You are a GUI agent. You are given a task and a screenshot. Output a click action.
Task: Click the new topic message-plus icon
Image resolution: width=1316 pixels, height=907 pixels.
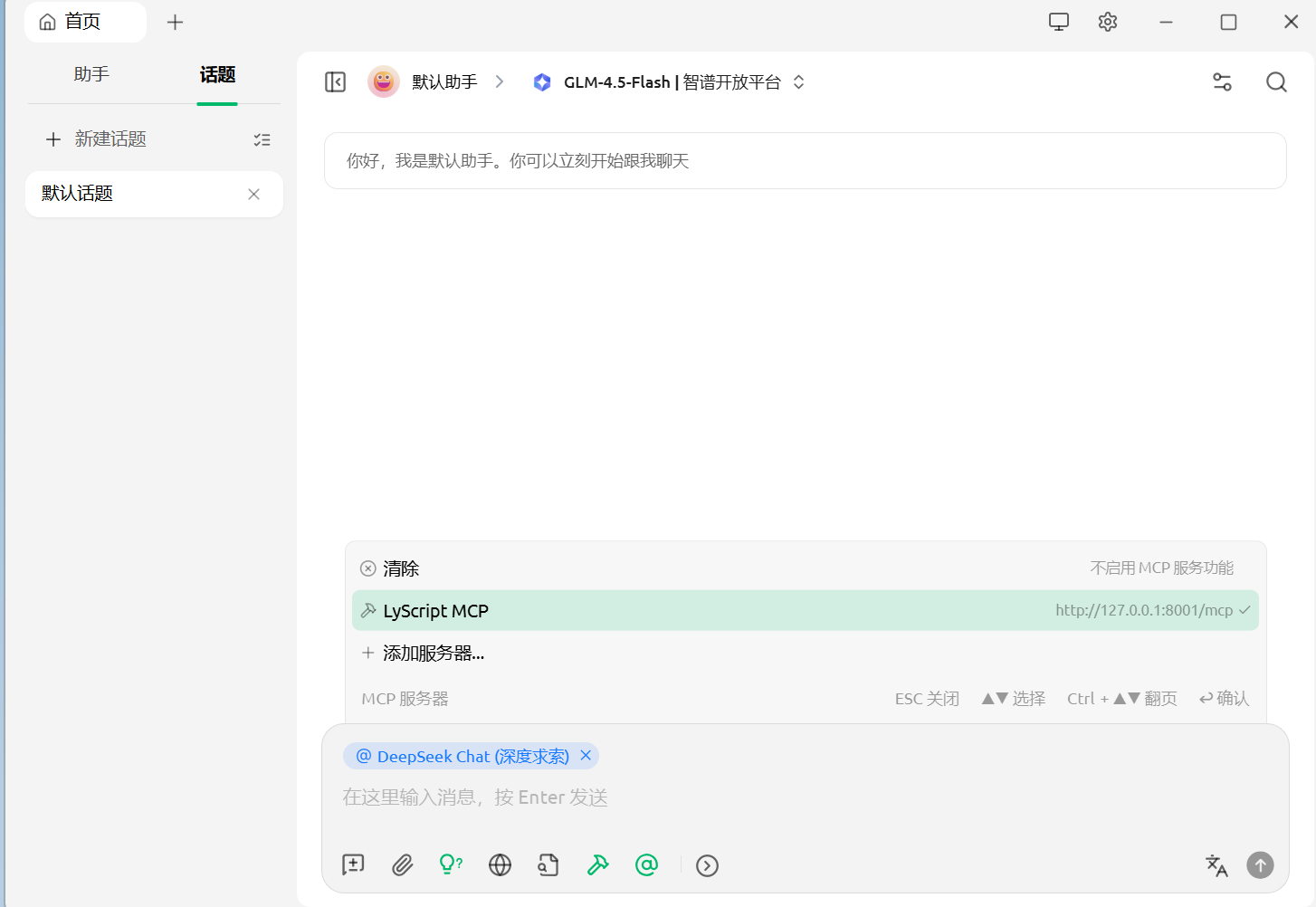pos(353,865)
